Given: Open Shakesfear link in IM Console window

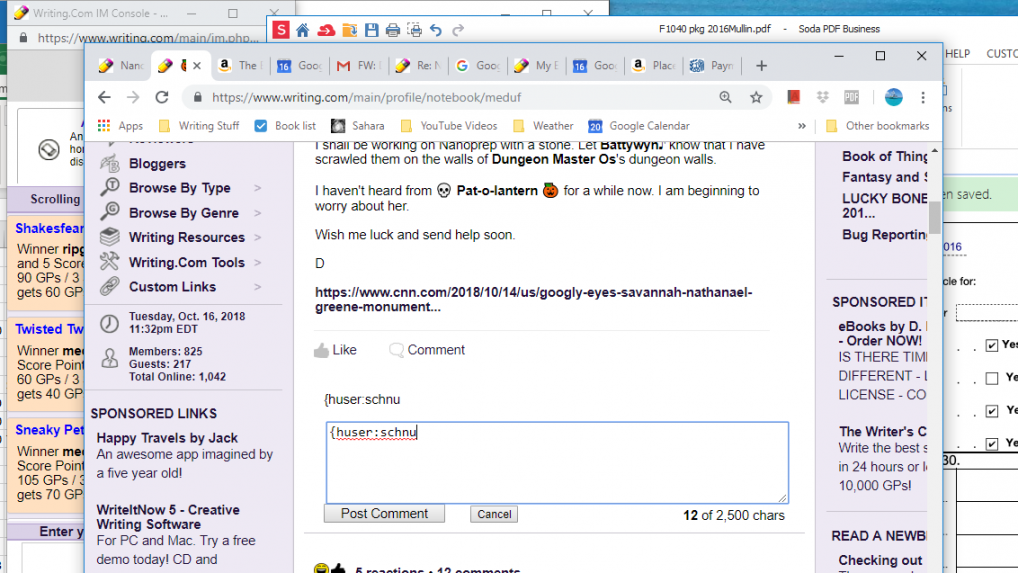Looking at the screenshot, I should pos(49,228).
